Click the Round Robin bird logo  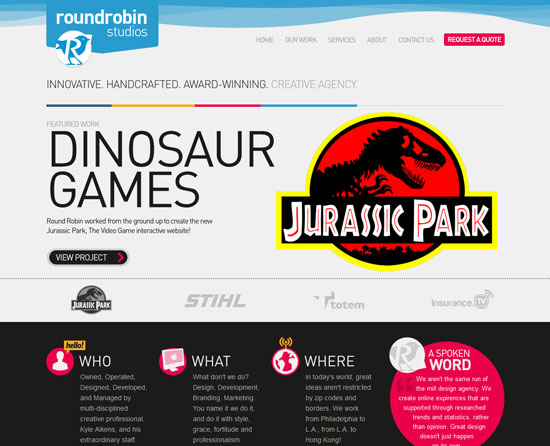[74, 48]
